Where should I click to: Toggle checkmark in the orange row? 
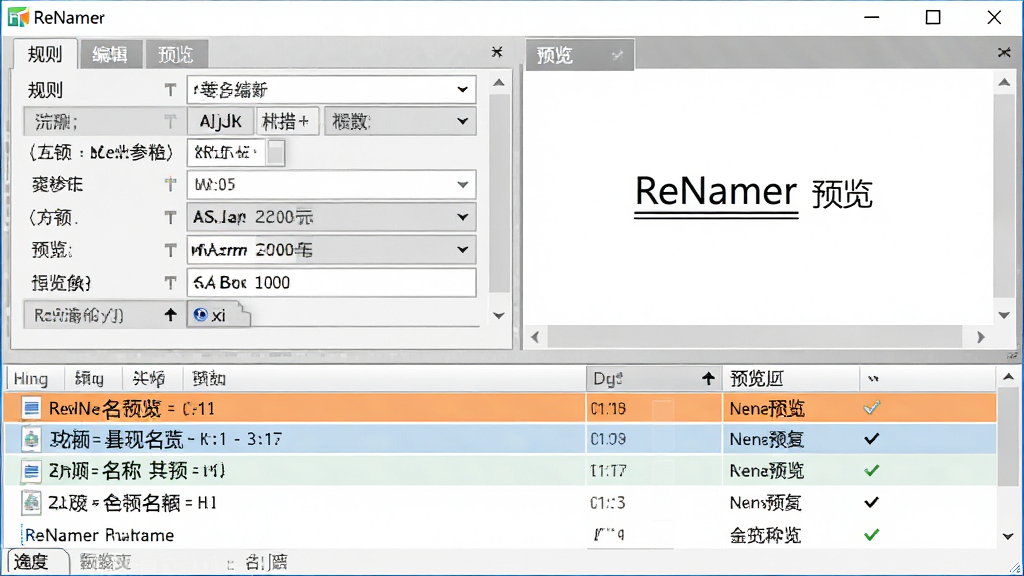click(x=872, y=408)
